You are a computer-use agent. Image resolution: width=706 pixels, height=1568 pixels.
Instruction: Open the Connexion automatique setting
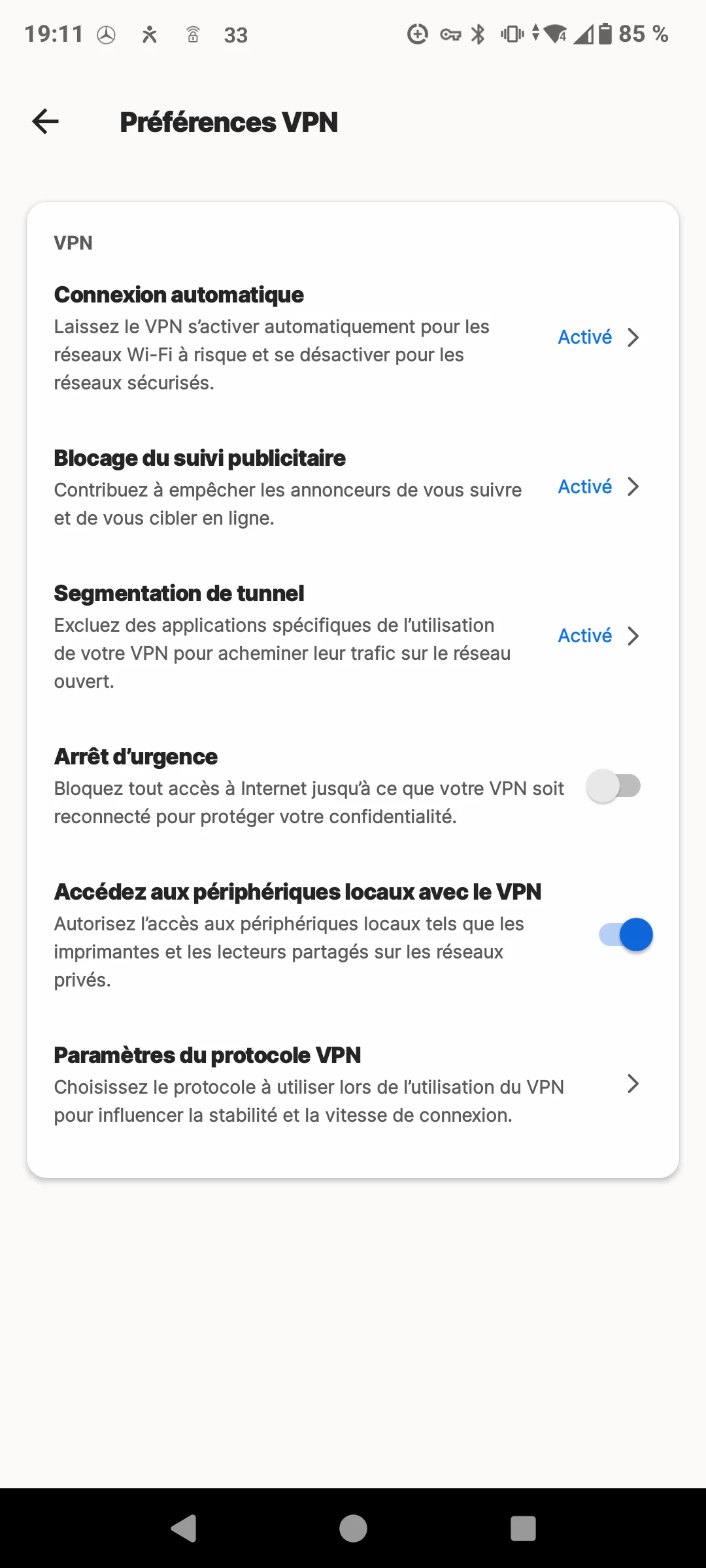353,338
